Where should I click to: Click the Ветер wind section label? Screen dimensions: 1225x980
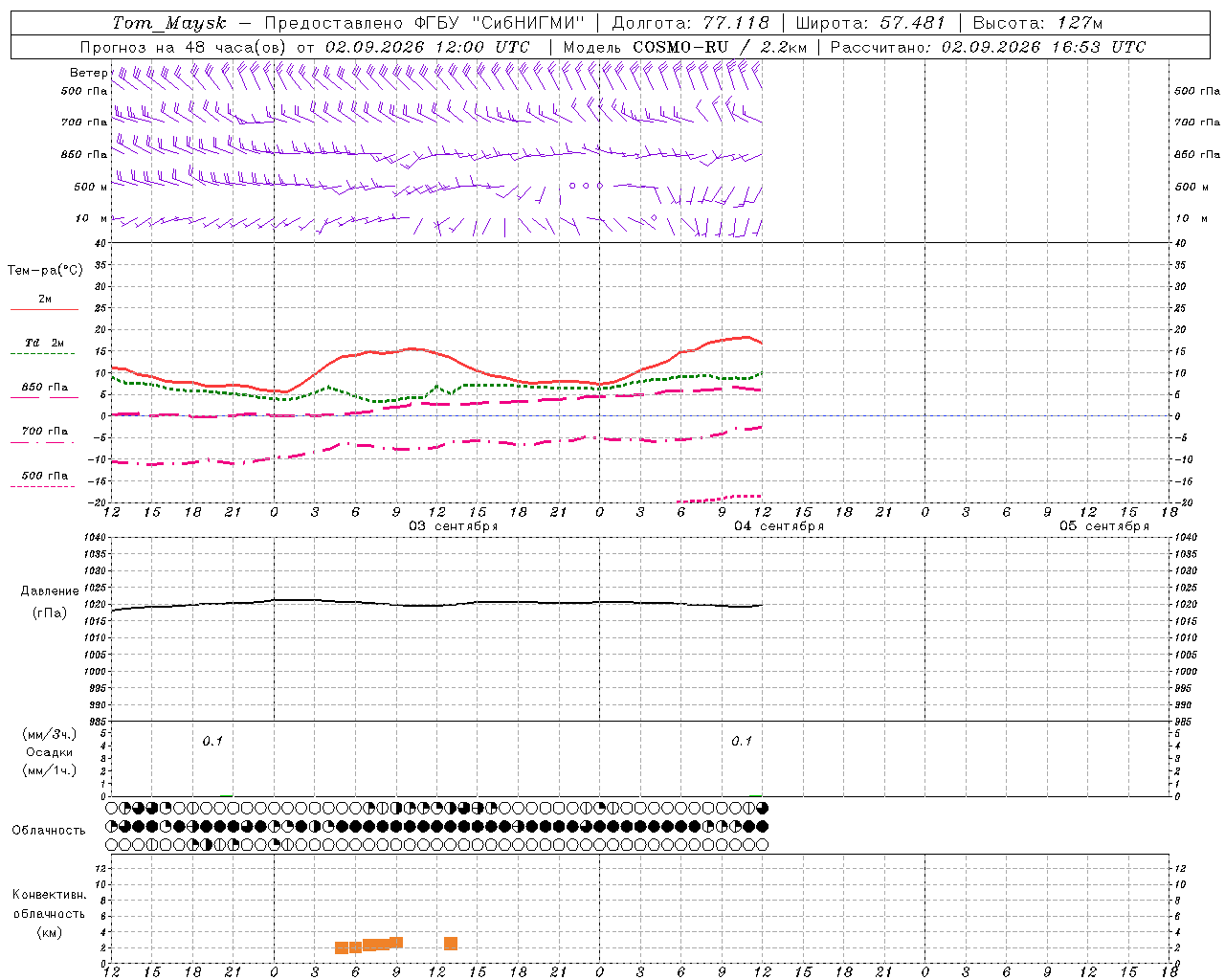pyautogui.click(x=88, y=73)
